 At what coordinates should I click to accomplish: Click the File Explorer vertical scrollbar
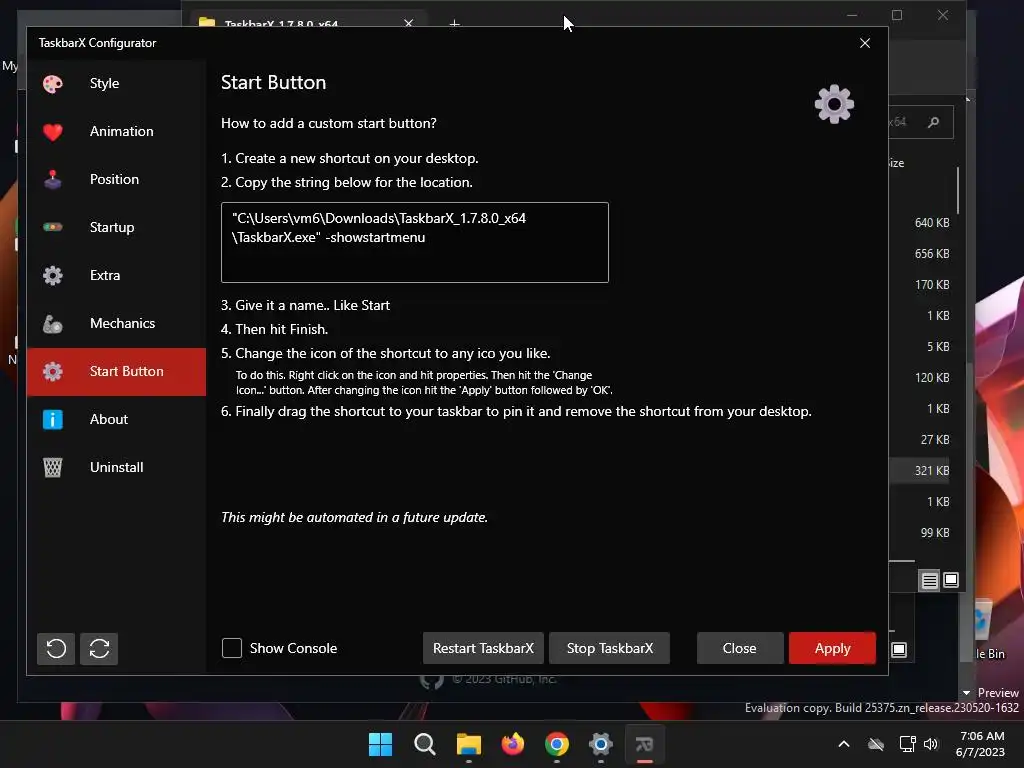(958, 191)
